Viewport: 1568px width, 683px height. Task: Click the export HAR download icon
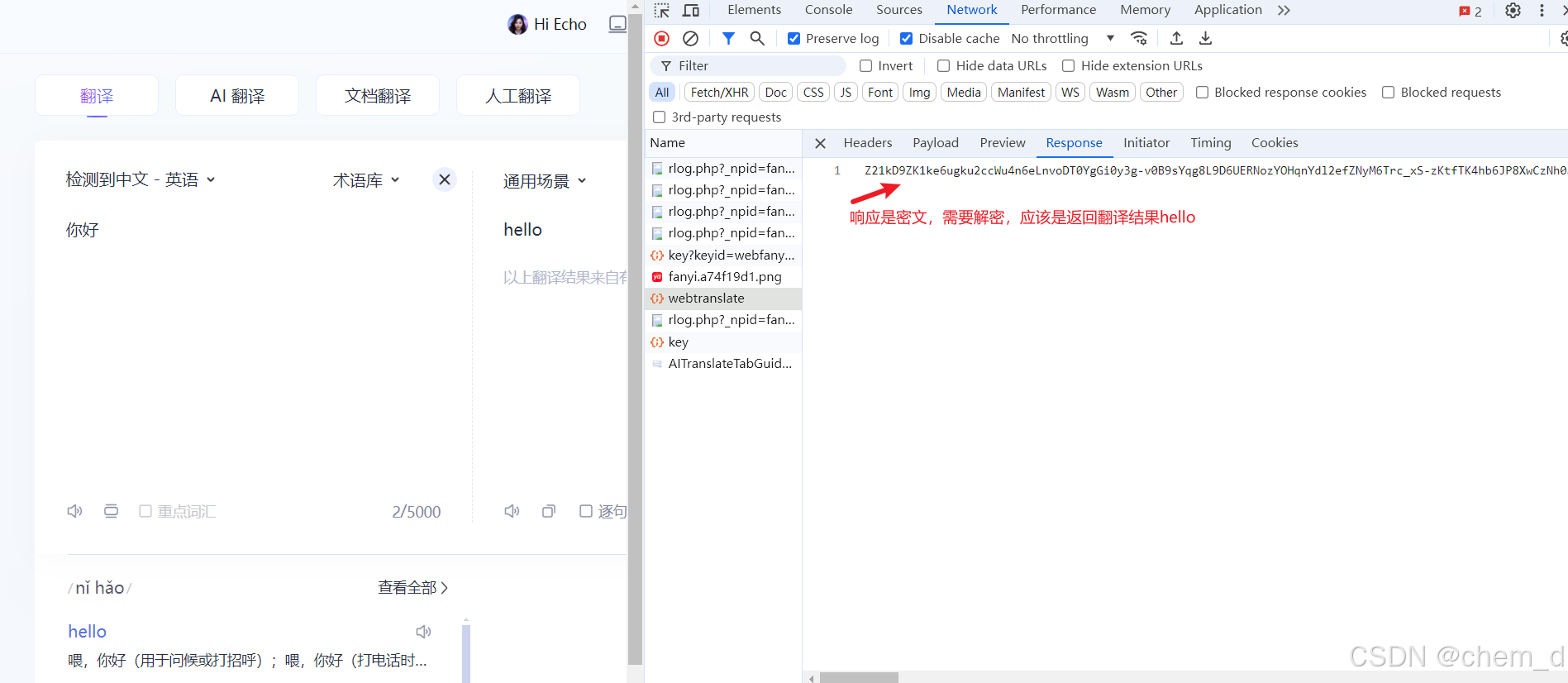[x=1206, y=38]
